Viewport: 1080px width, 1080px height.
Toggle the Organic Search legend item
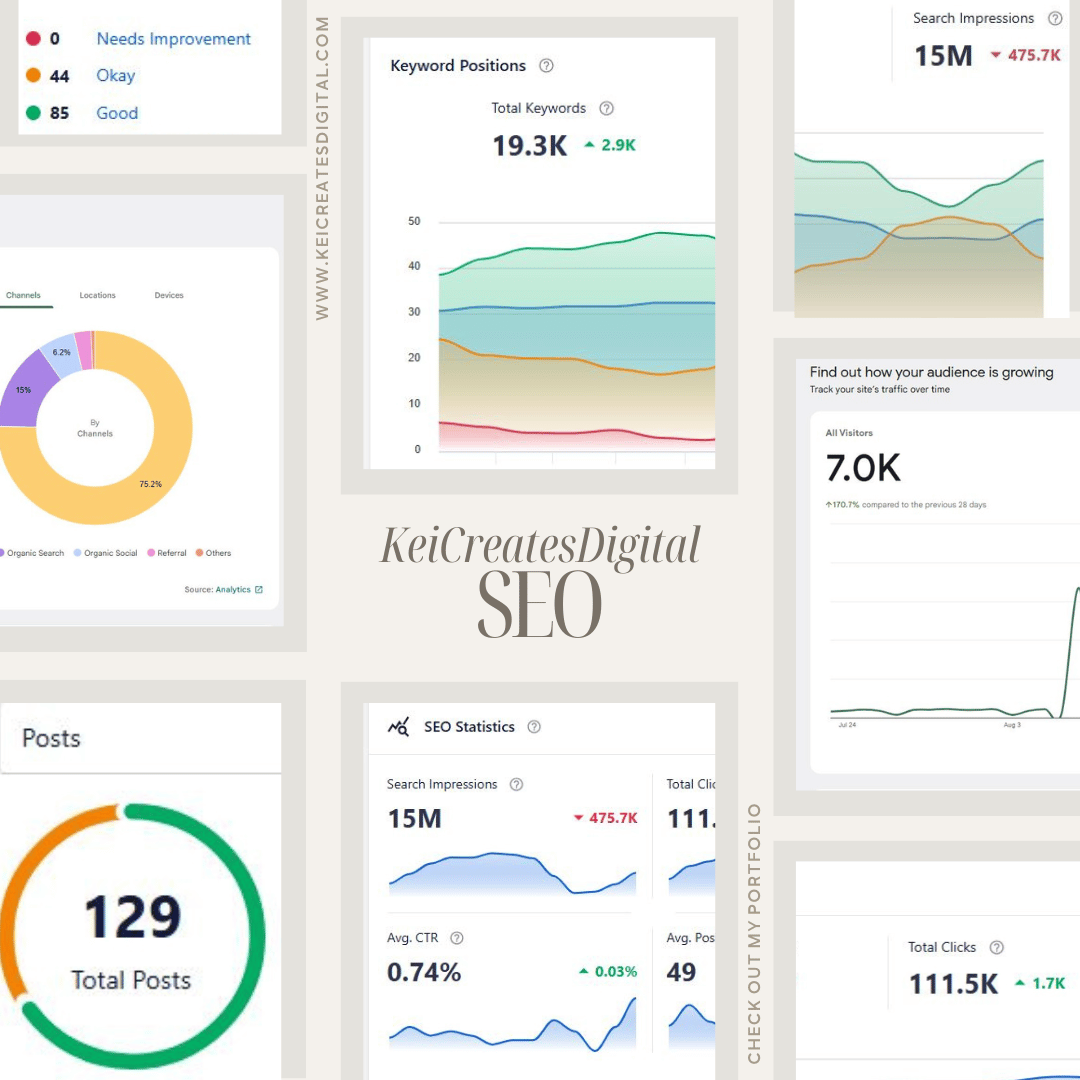(35, 552)
